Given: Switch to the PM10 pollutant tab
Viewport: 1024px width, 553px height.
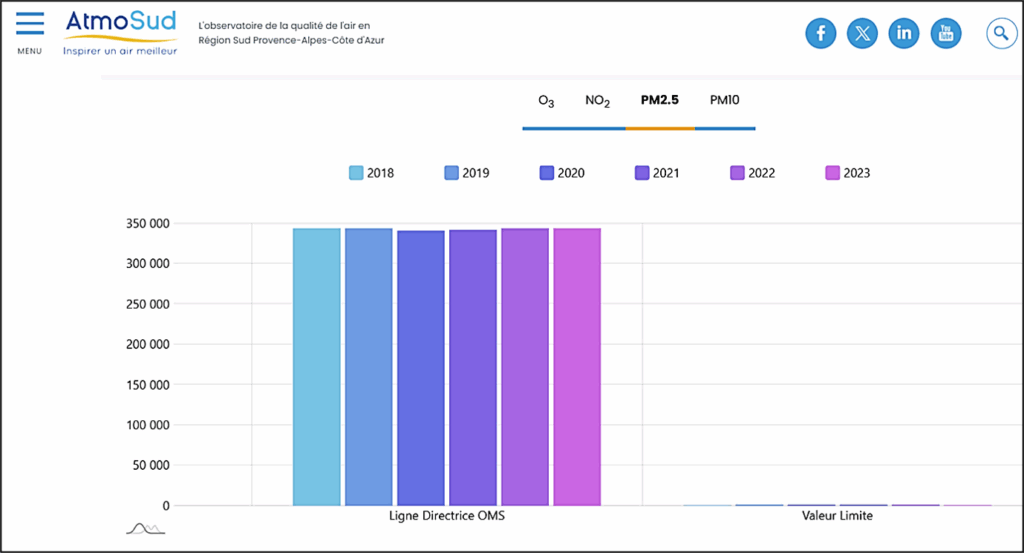Looking at the screenshot, I should point(724,101).
